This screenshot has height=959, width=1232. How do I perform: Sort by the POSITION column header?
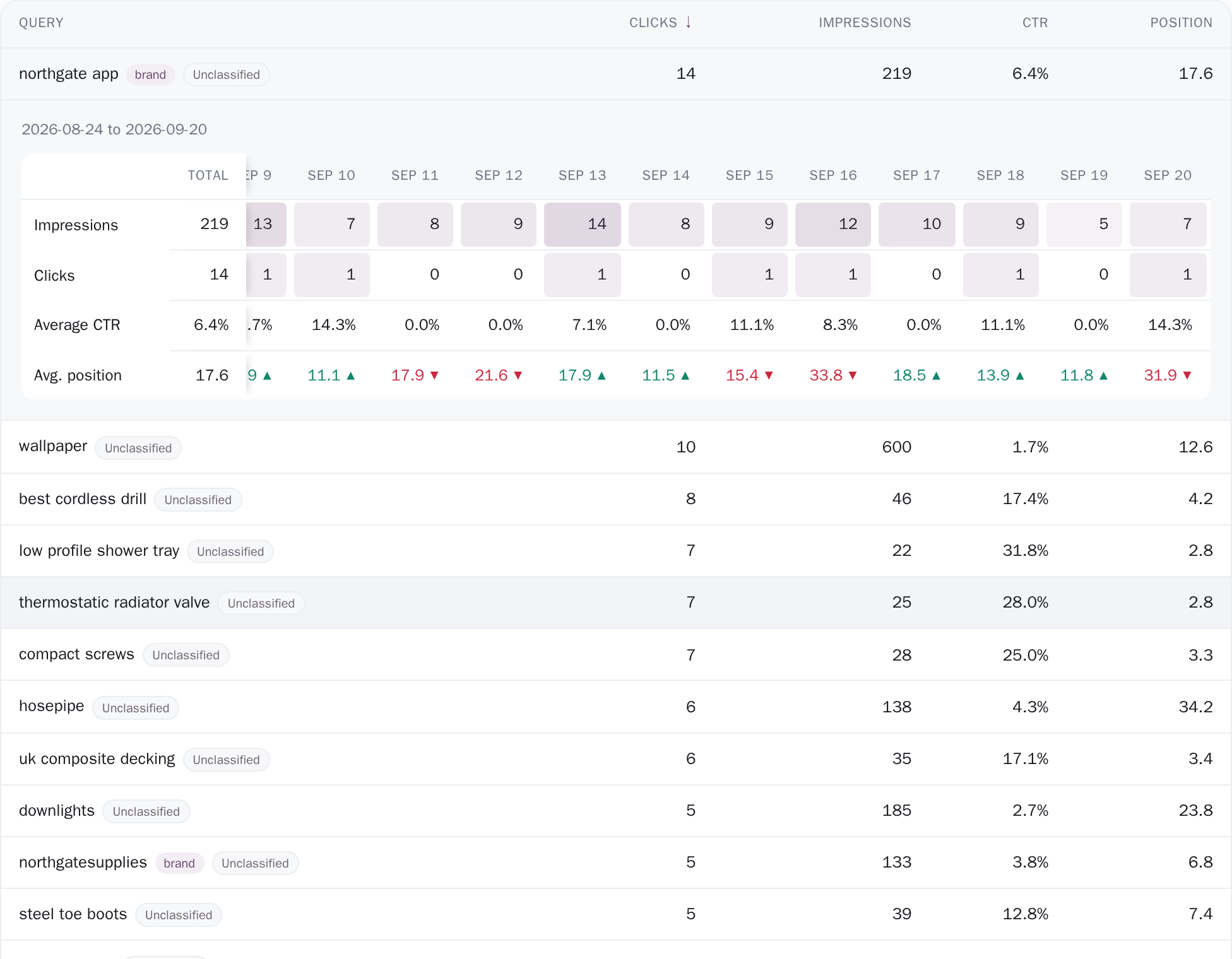[x=1181, y=23]
